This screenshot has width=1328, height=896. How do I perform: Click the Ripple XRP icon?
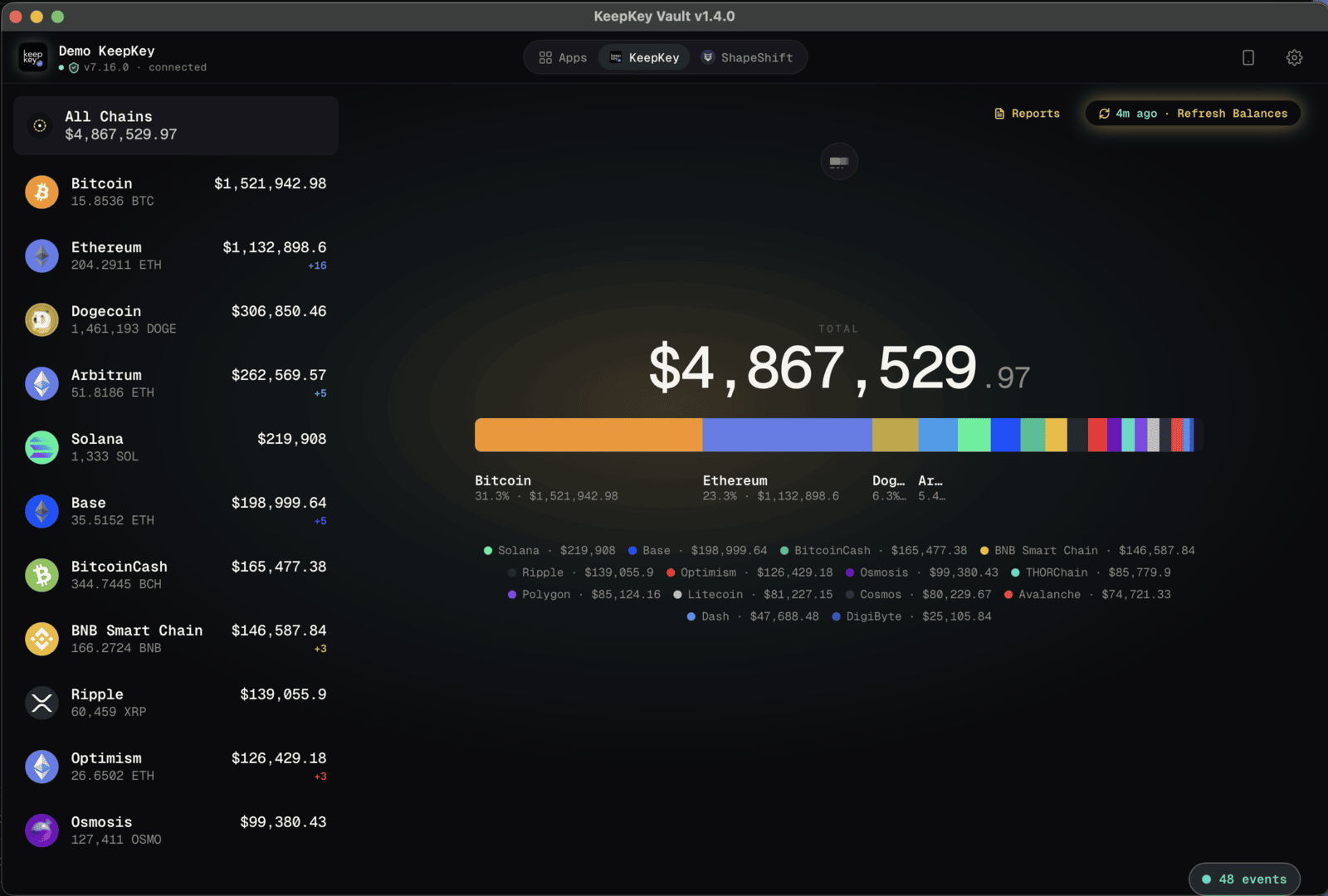(x=41, y=703)
